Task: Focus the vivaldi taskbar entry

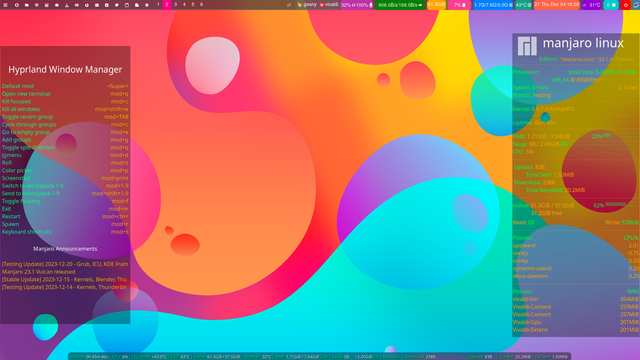Action: [329, 5]
